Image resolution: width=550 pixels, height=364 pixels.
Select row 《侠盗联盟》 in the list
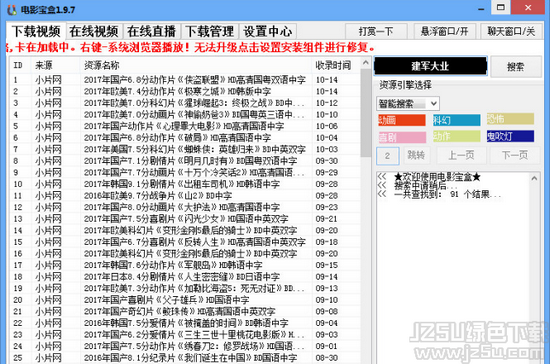coord(185,80)
